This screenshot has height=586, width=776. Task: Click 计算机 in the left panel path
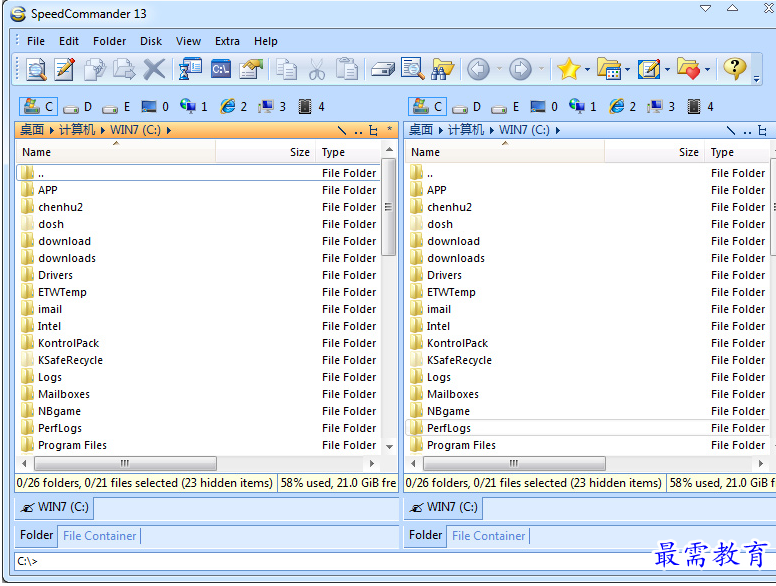(77, 130)
